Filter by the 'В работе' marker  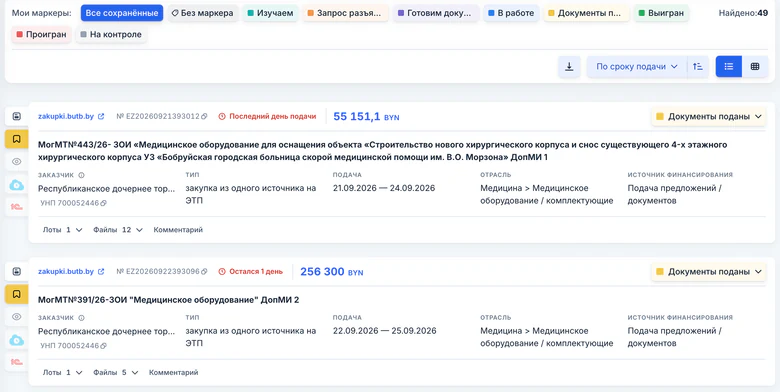click(511, 13)
